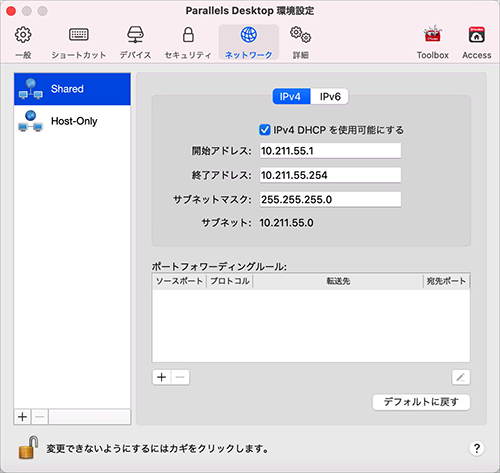This screenshot has height=473, width=500.
Task: Open the 一般 (General) gear icon tab
Action: 23,43
